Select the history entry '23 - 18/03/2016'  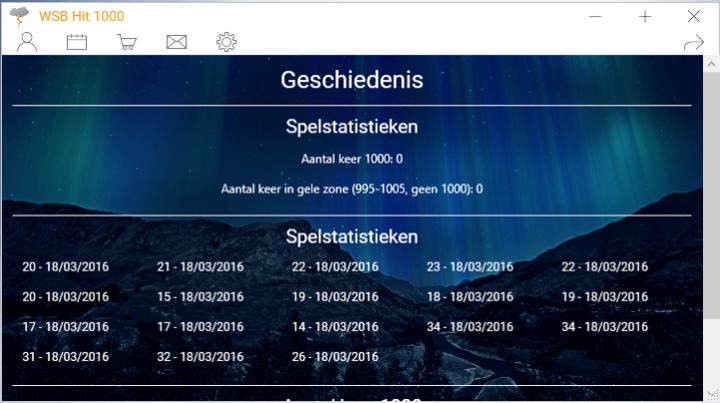point(470,267)
